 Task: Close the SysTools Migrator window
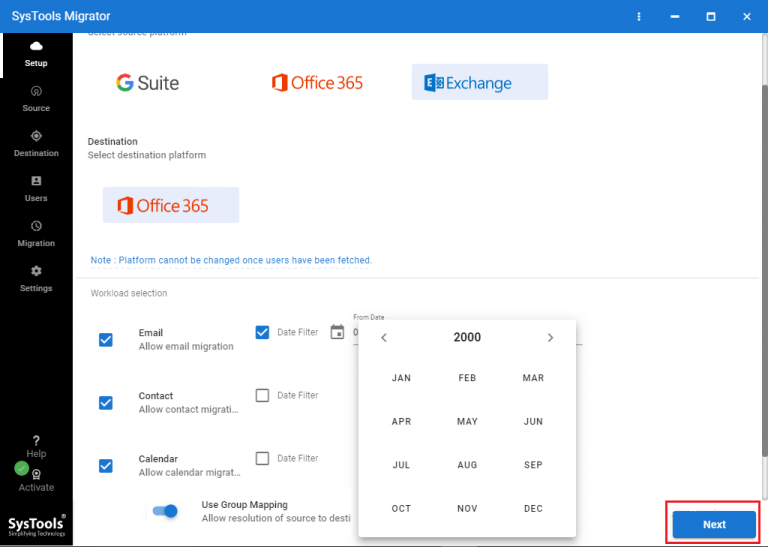[746, 16]
